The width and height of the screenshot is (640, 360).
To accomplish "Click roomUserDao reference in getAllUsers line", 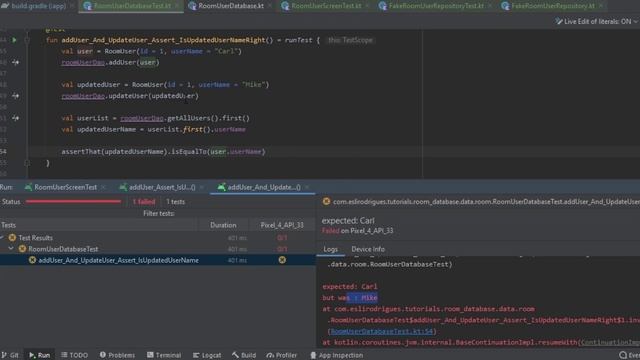I will [142, 118].
